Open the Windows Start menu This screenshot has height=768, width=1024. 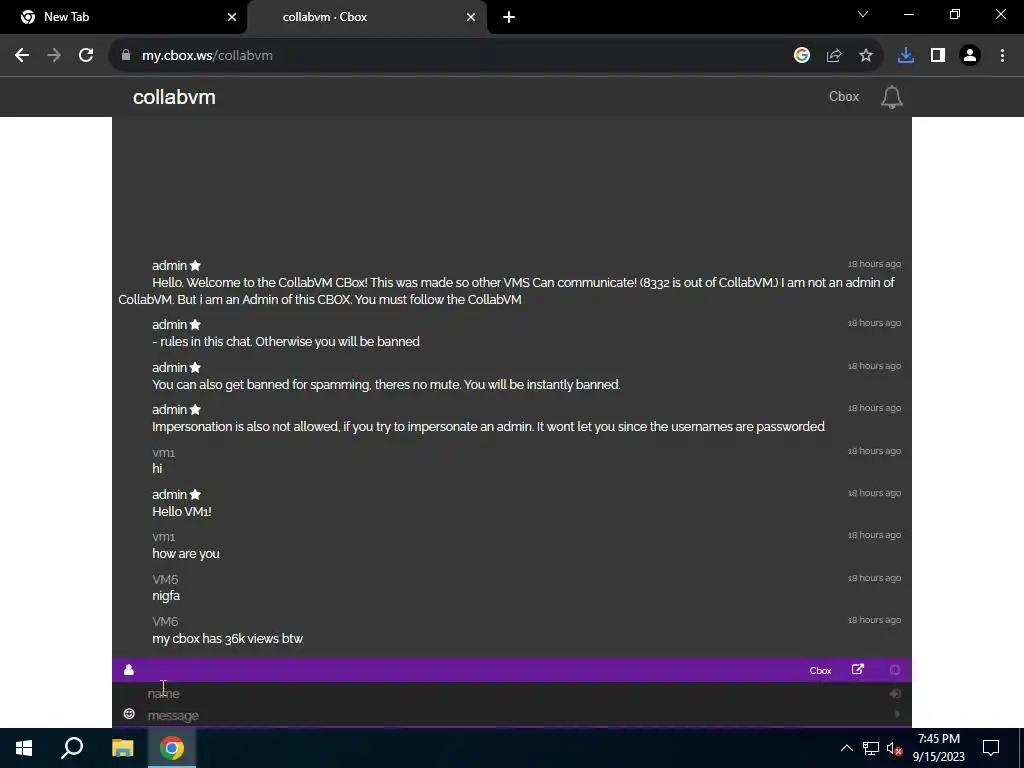tap(24, 748)
